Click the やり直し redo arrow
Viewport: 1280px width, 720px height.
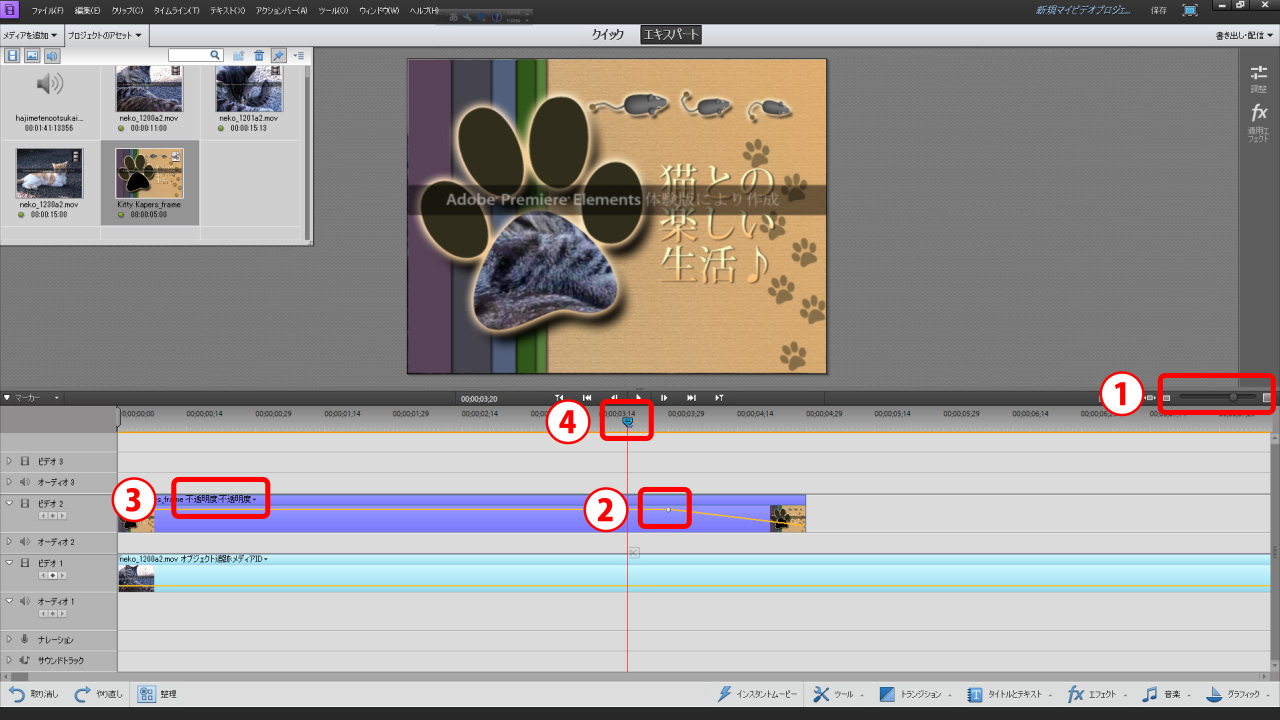pos(84,694)
